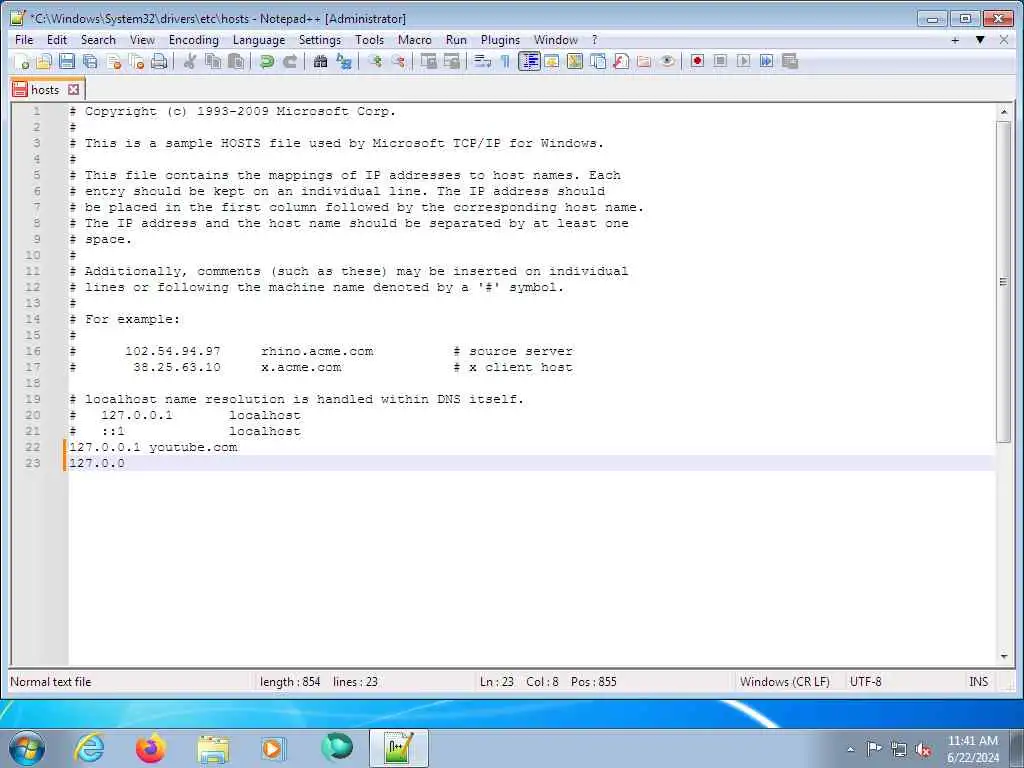Click the macro Playback icon
Screen dimensions: 1024x768
(743, 61)
